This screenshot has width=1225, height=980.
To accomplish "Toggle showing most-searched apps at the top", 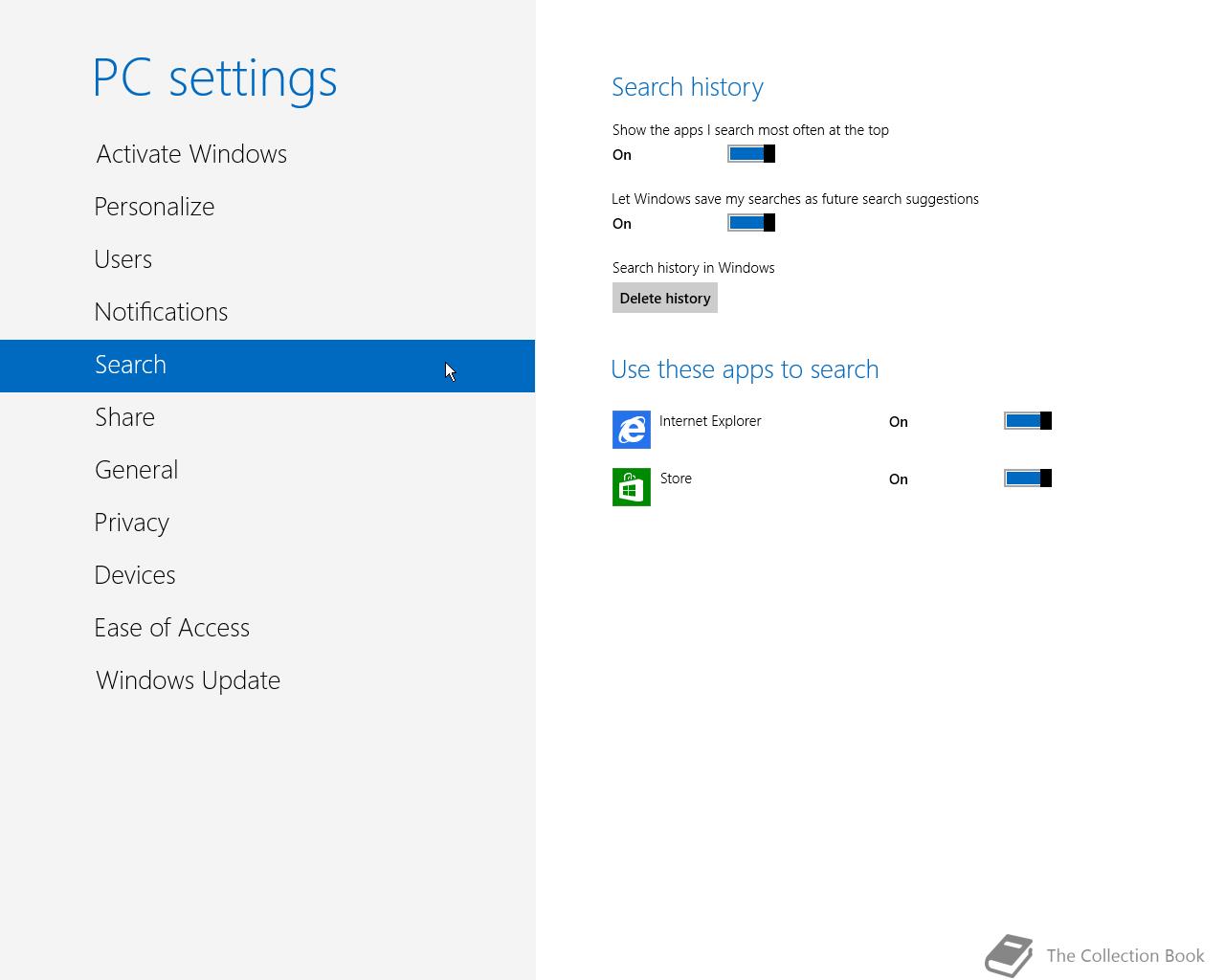I will point(751,154).
